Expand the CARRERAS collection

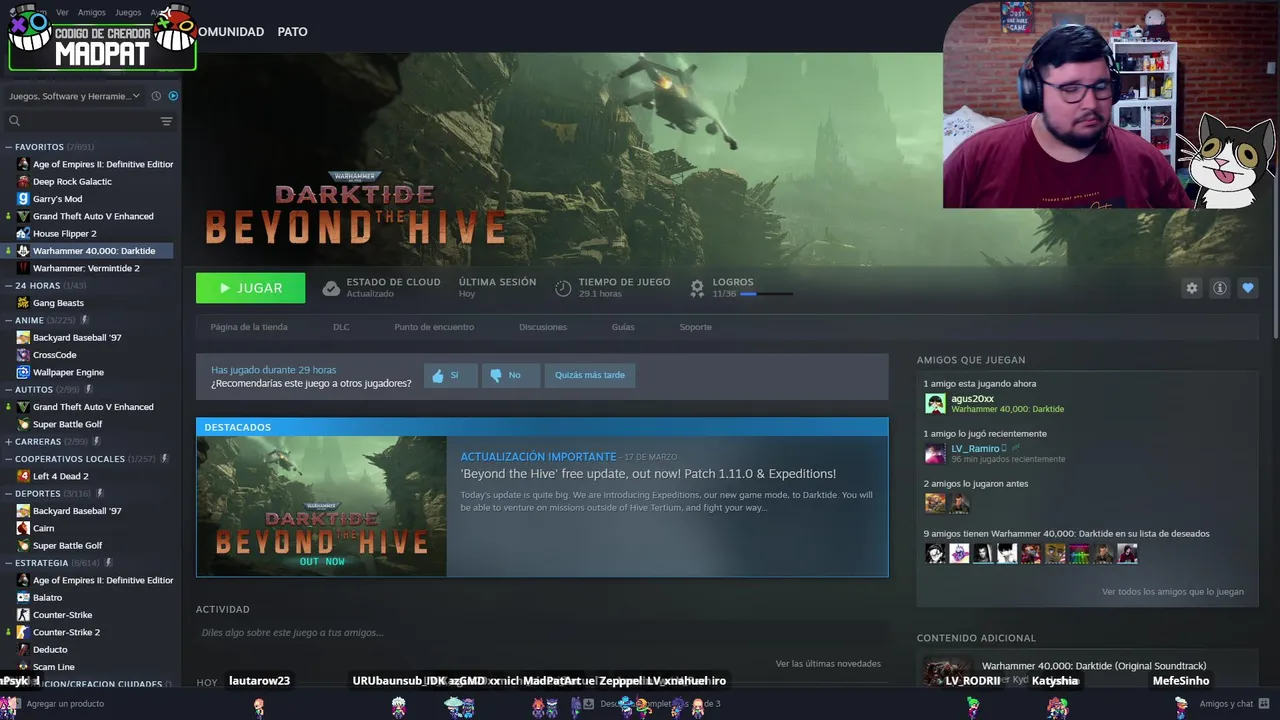coord(9,441)
